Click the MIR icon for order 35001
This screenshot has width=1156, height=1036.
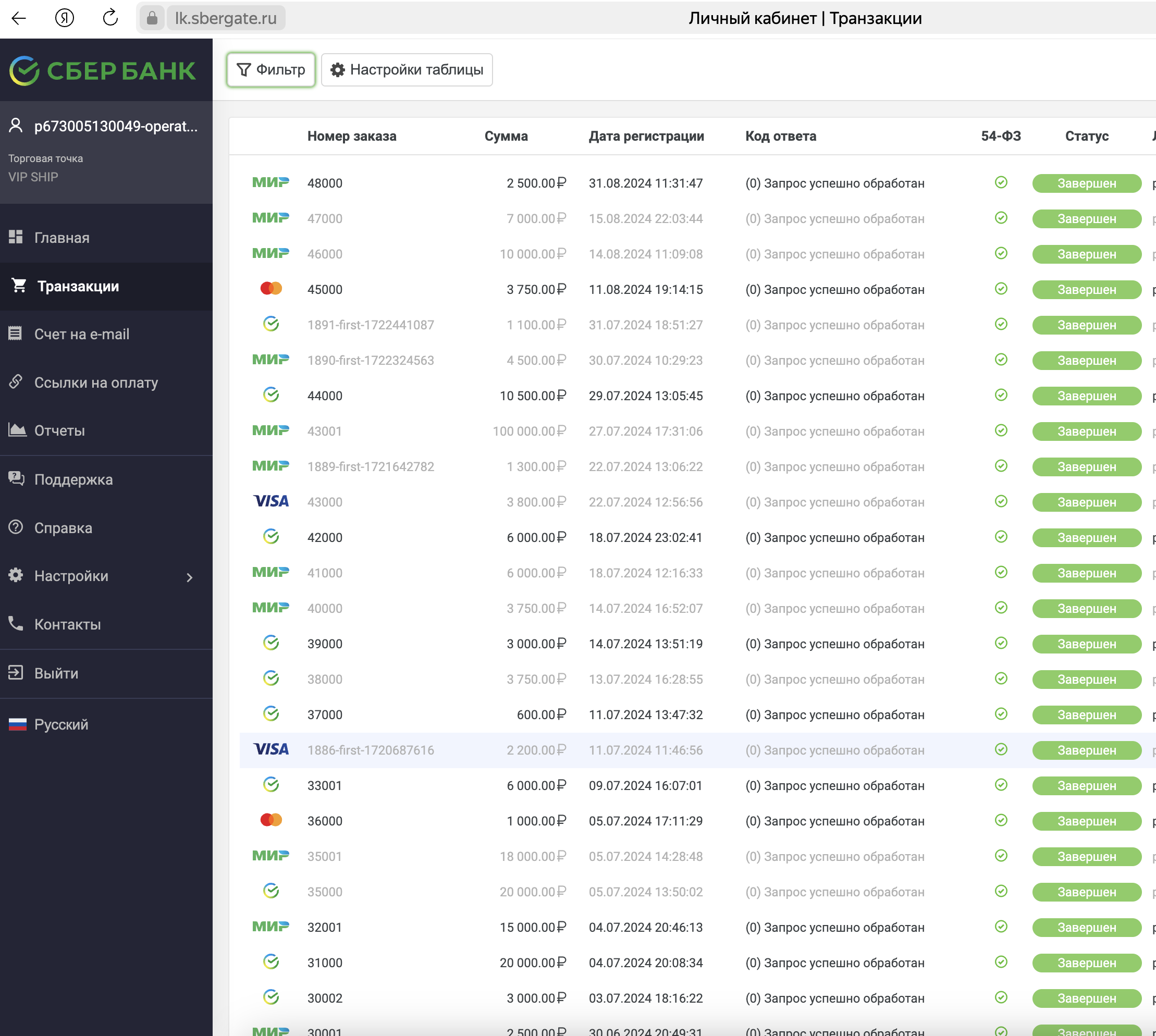pos(271,856)
